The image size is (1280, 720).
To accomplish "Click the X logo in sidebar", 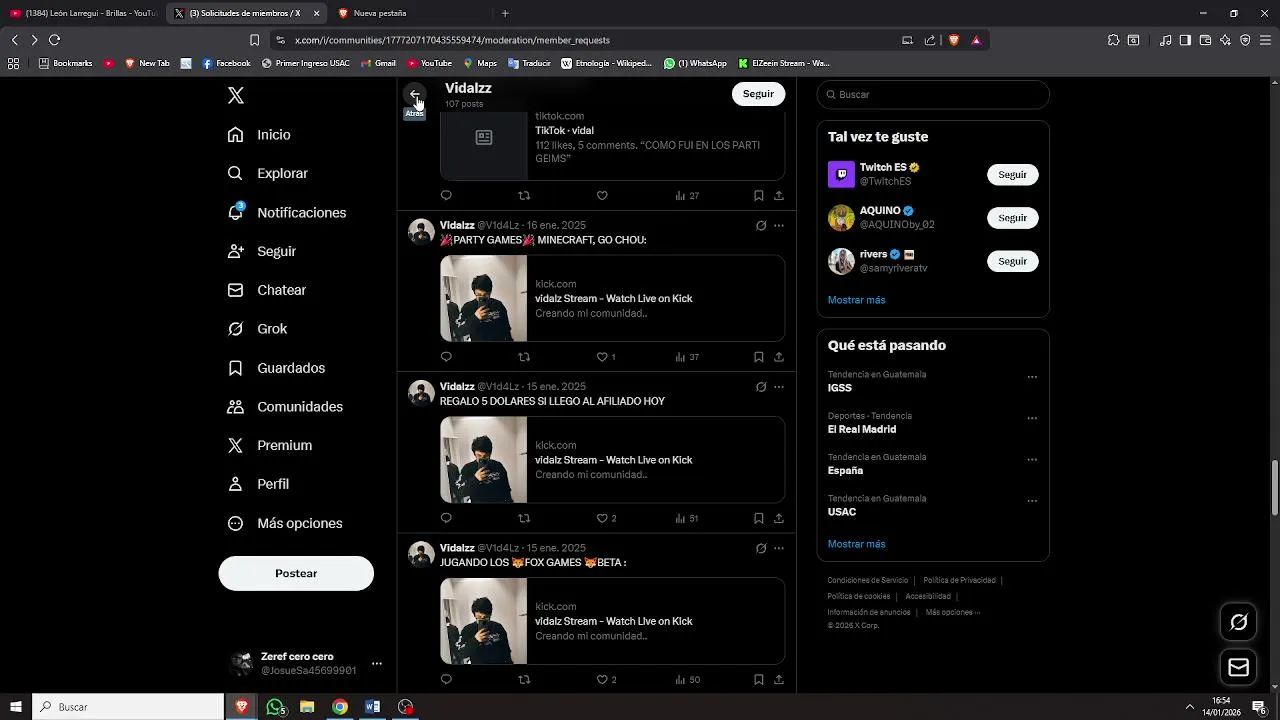I will click(x=236, y=95).
